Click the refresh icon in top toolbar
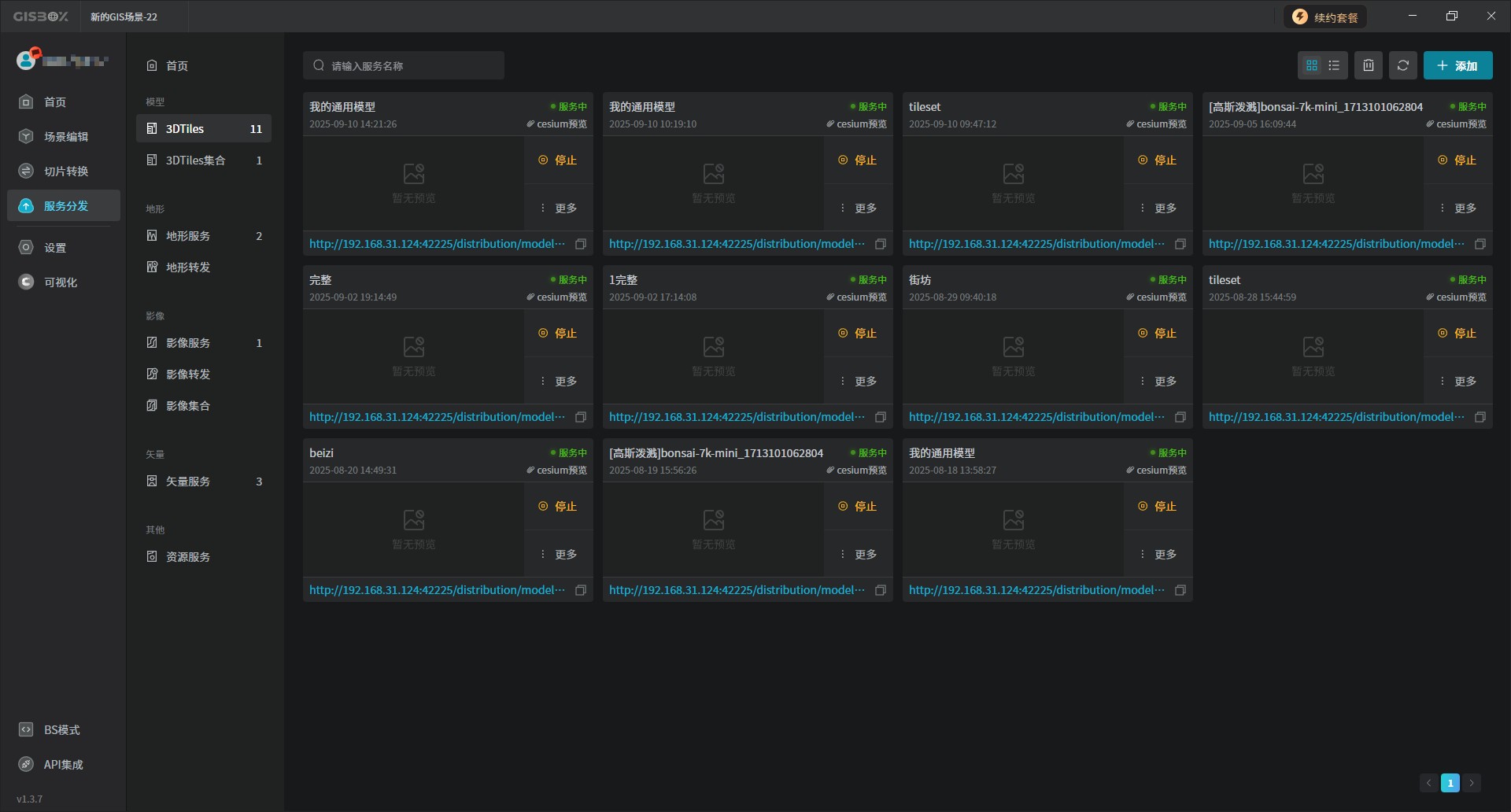Screen dimensions: 1511x812 (x=1402, y=65)
